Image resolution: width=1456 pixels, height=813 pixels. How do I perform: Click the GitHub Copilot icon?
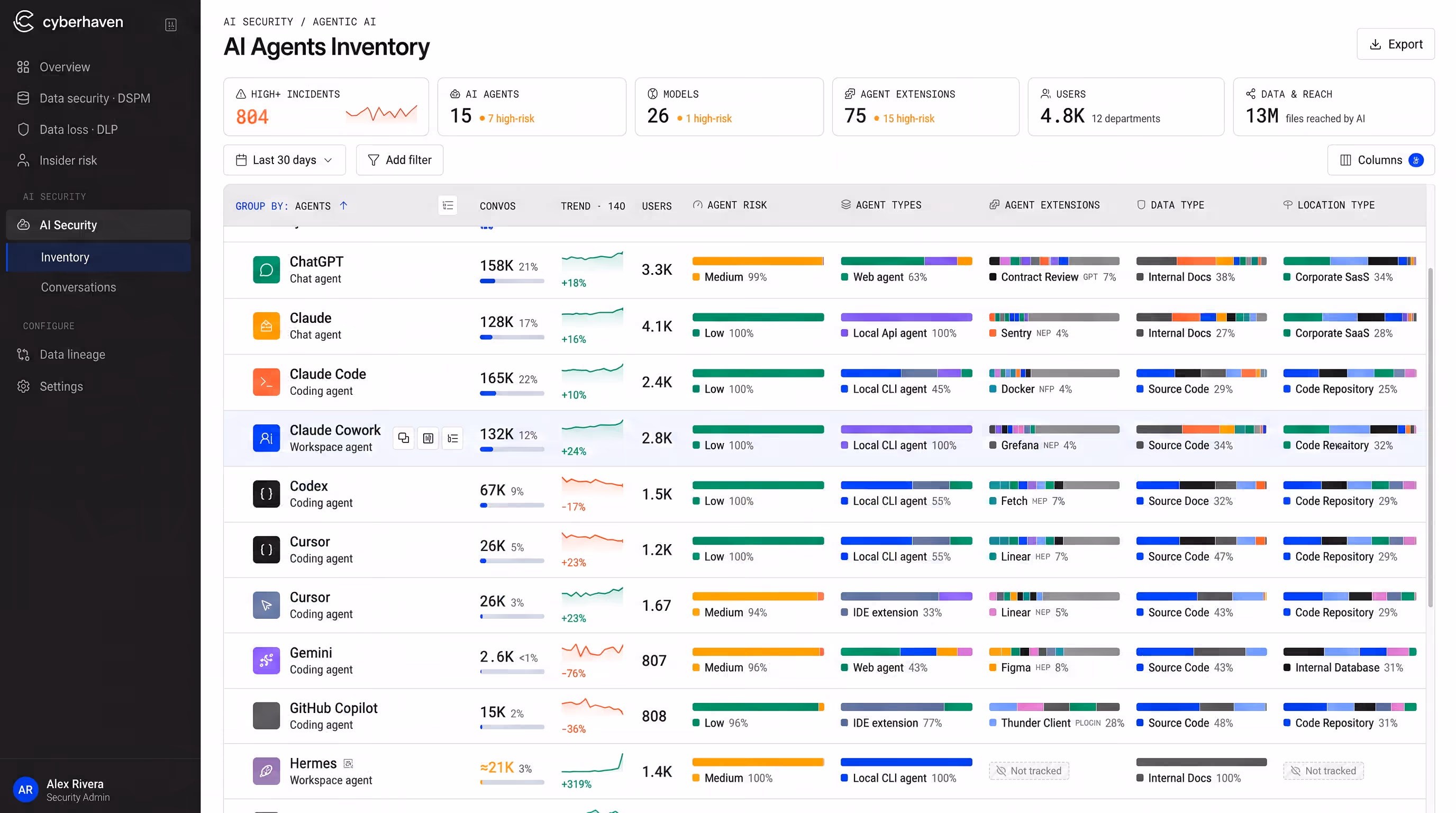266,716
